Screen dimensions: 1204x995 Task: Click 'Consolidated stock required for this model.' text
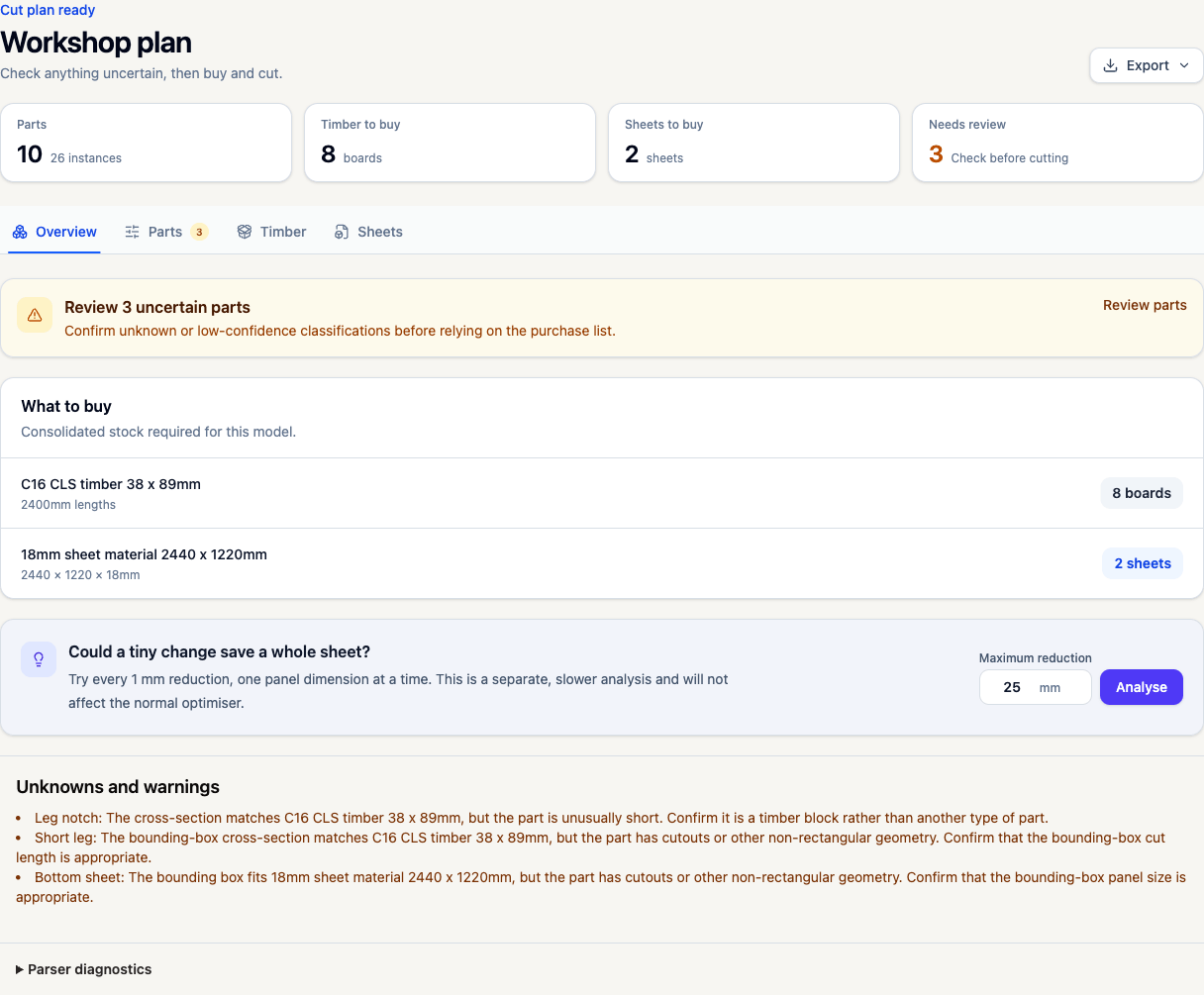(158, 432)
